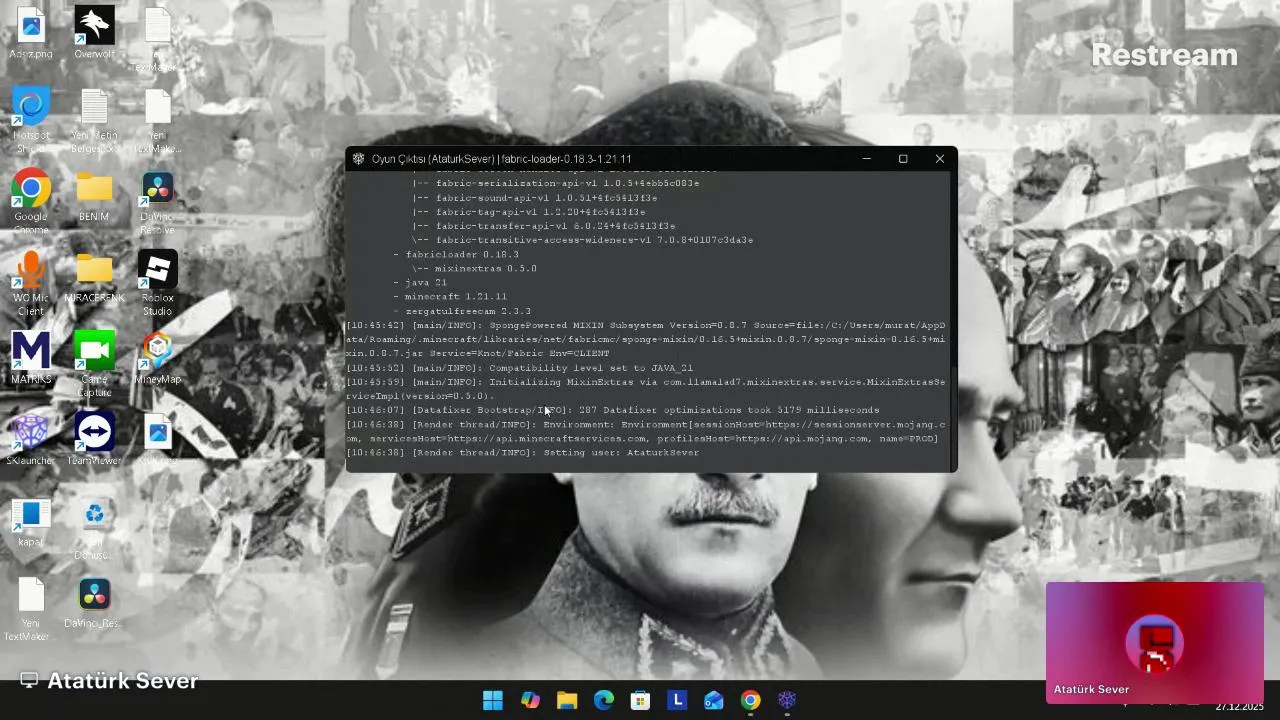
Task: Click the taskbar date 27.12.2025
Action: pyautogui.click(x=1240, y=707)
